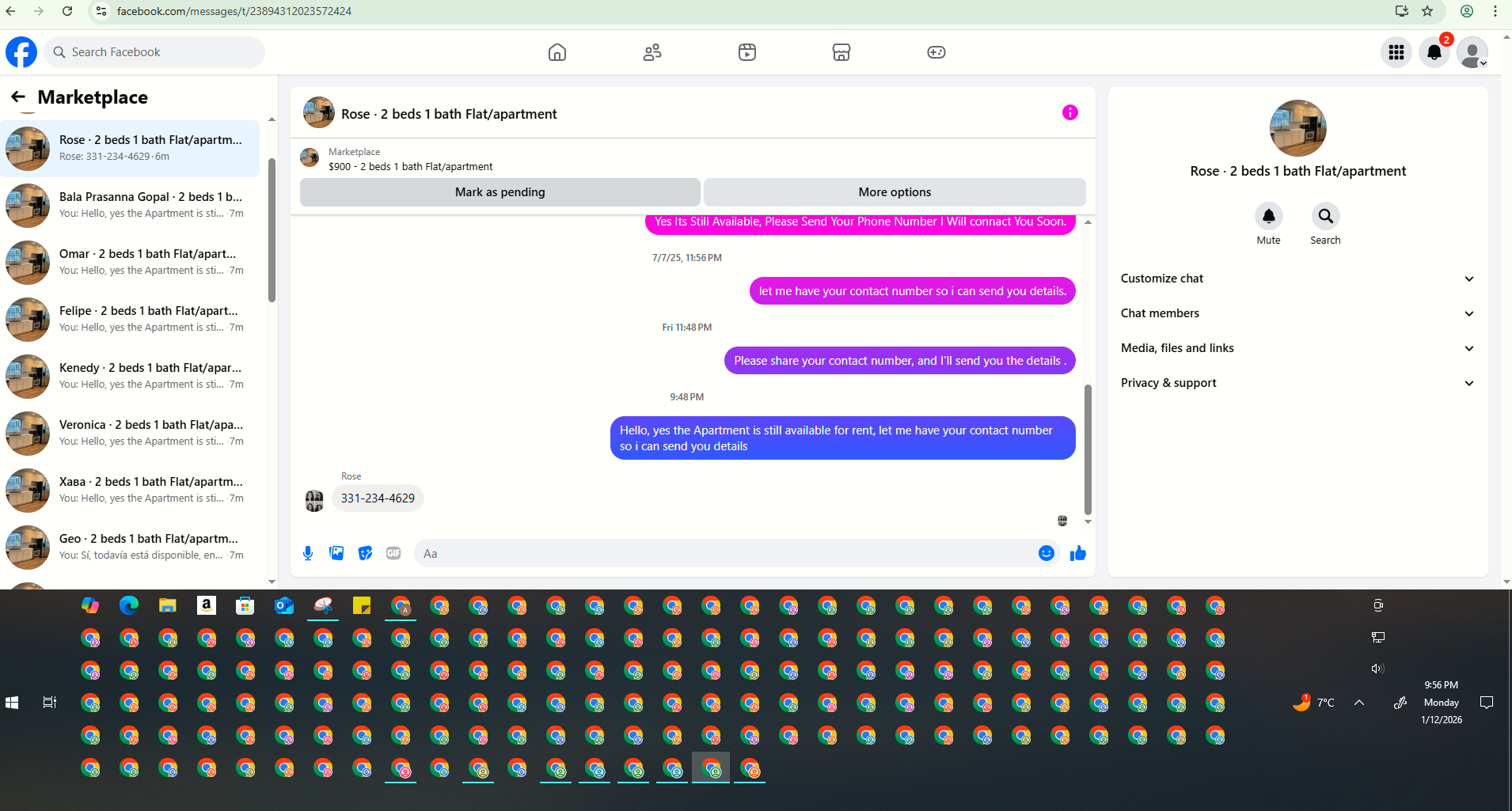Open Kenedy conversation
1512x811 pixels.
point(131,377)
